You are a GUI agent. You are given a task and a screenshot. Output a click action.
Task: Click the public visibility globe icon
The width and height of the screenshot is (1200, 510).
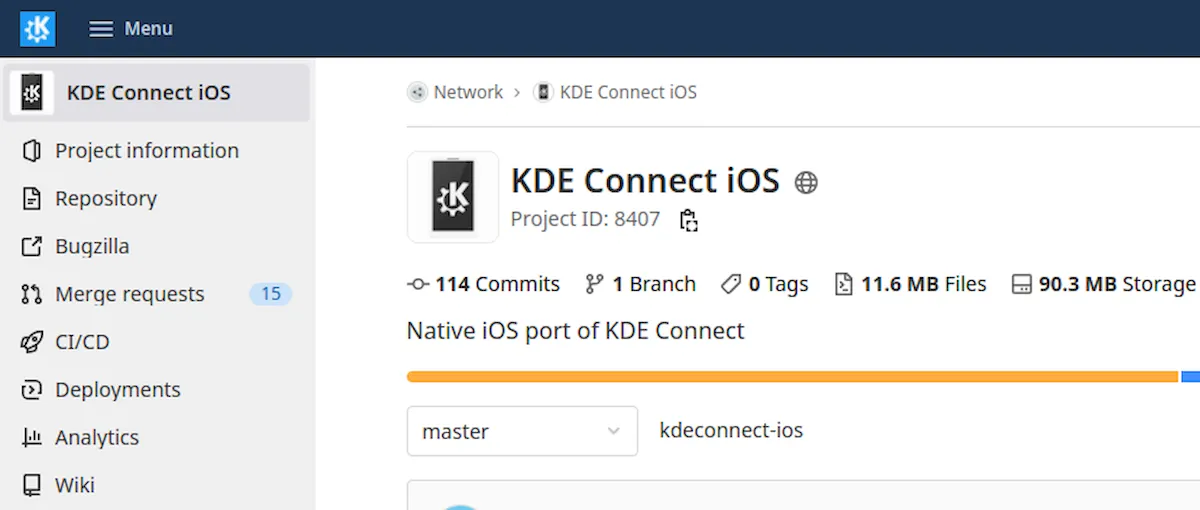tap(806, 183)
